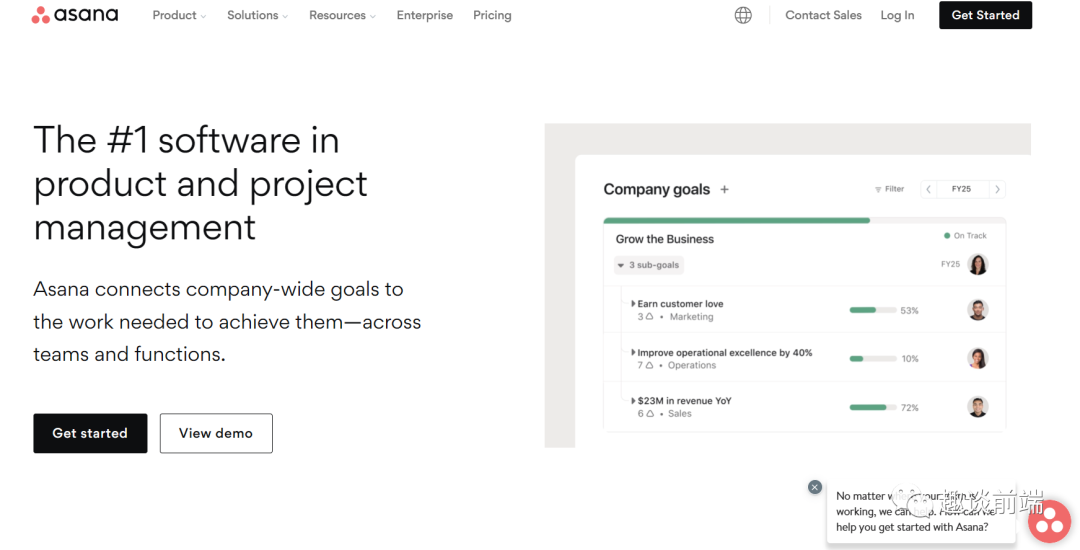Click the Earn customer love owner avatar

(x=978, y=310)
